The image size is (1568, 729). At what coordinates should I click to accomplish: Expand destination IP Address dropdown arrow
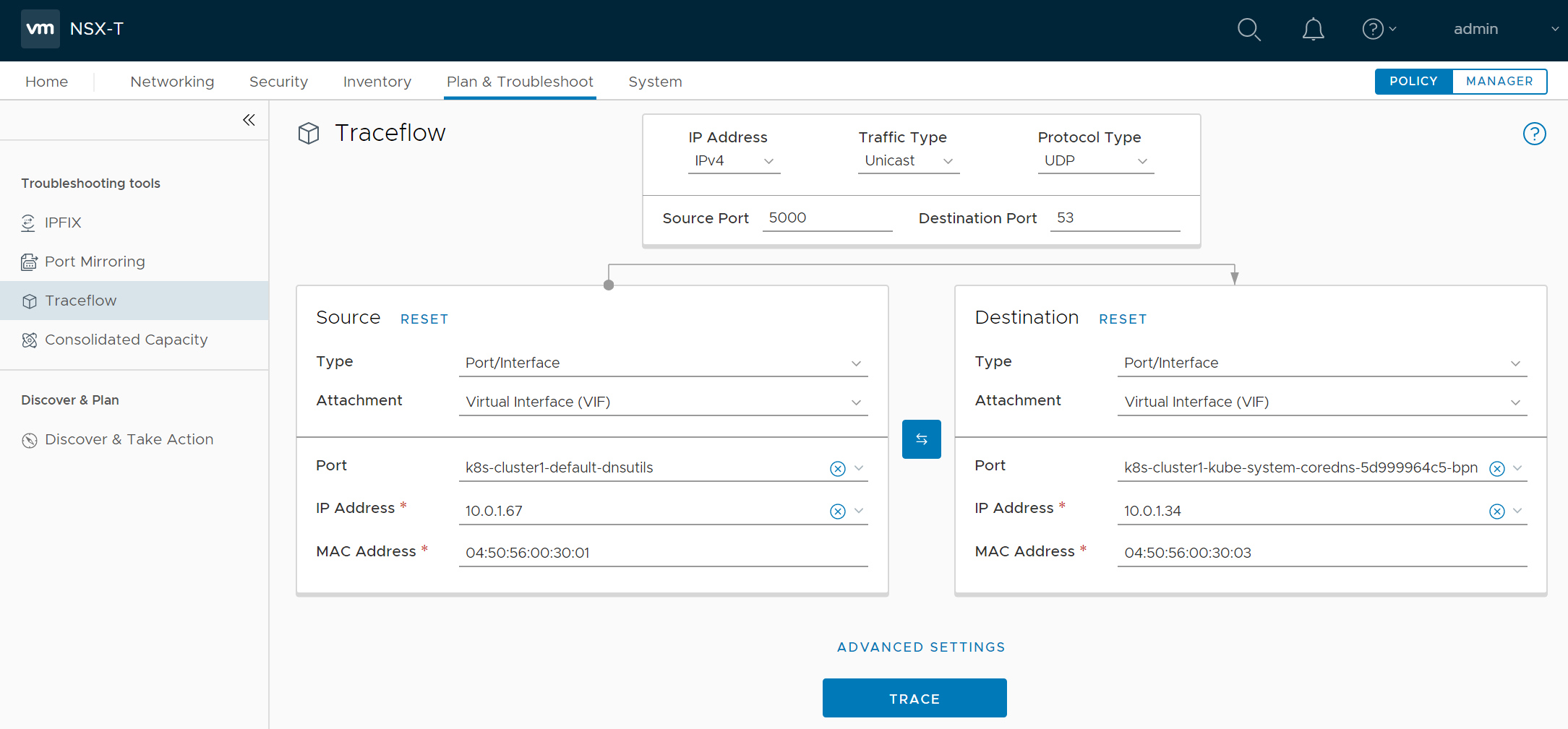(x=1517, y=511)
